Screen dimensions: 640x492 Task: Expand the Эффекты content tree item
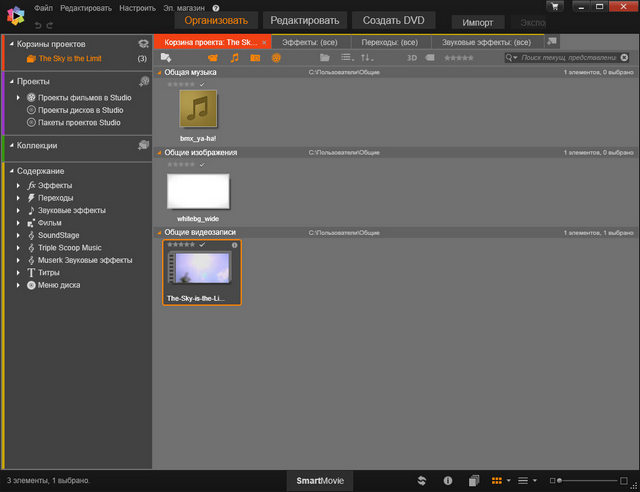pos(18,185)
